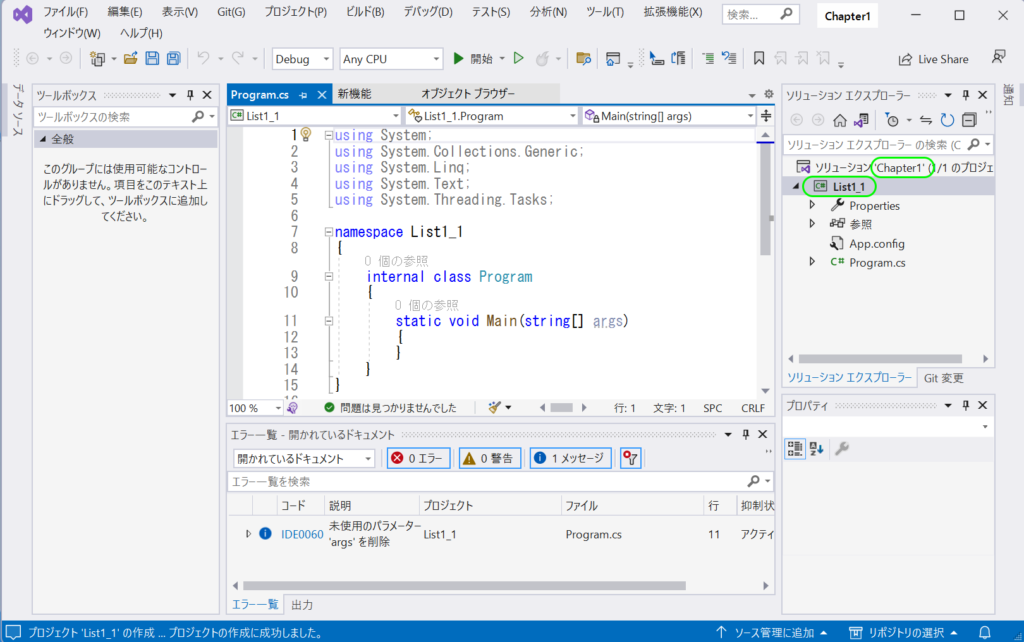Toggle a bookmark using the toolbar icon
This screenshot has width=1024, height=642.
[x=757, y=58]
